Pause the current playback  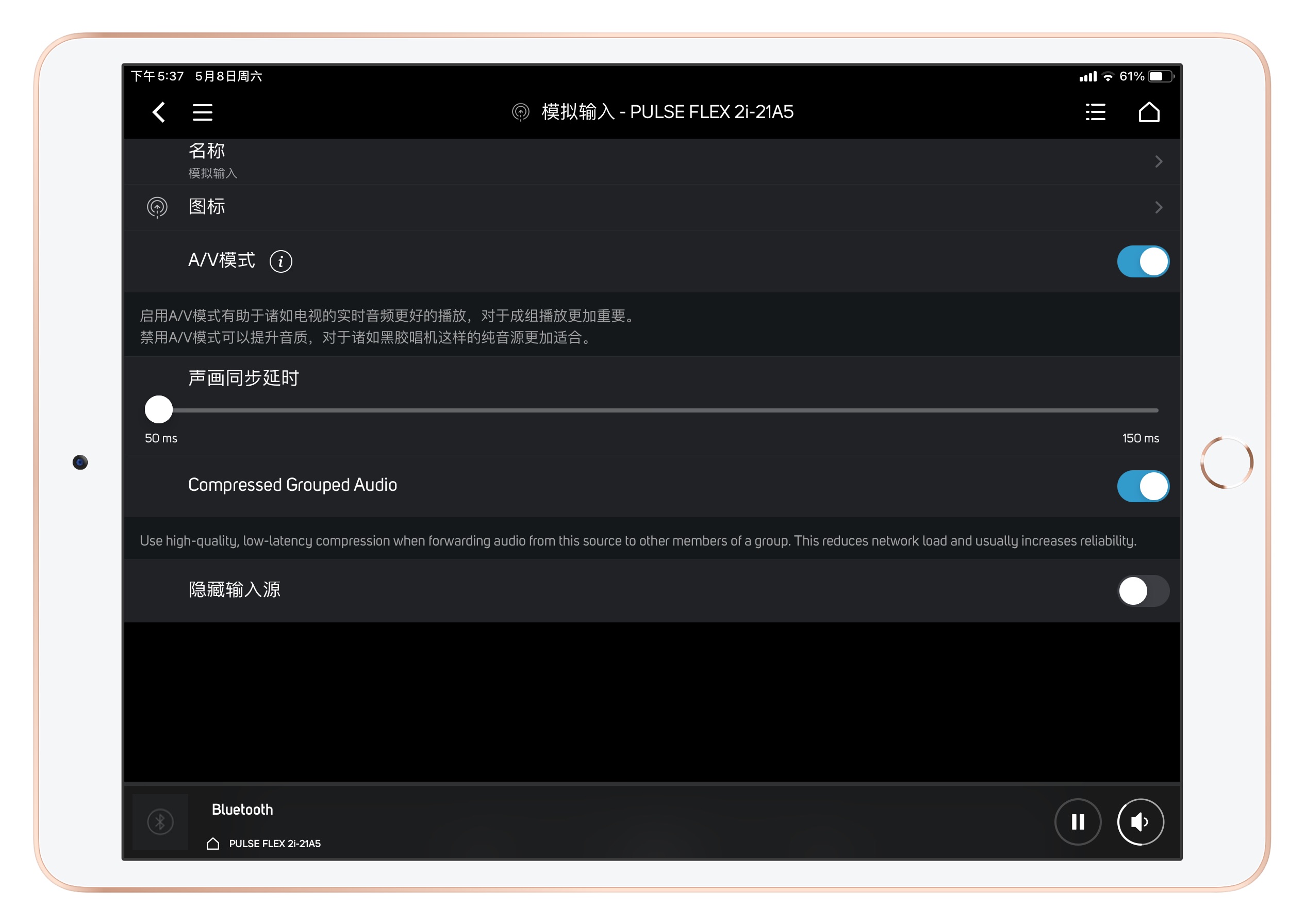click(1078, 821)
